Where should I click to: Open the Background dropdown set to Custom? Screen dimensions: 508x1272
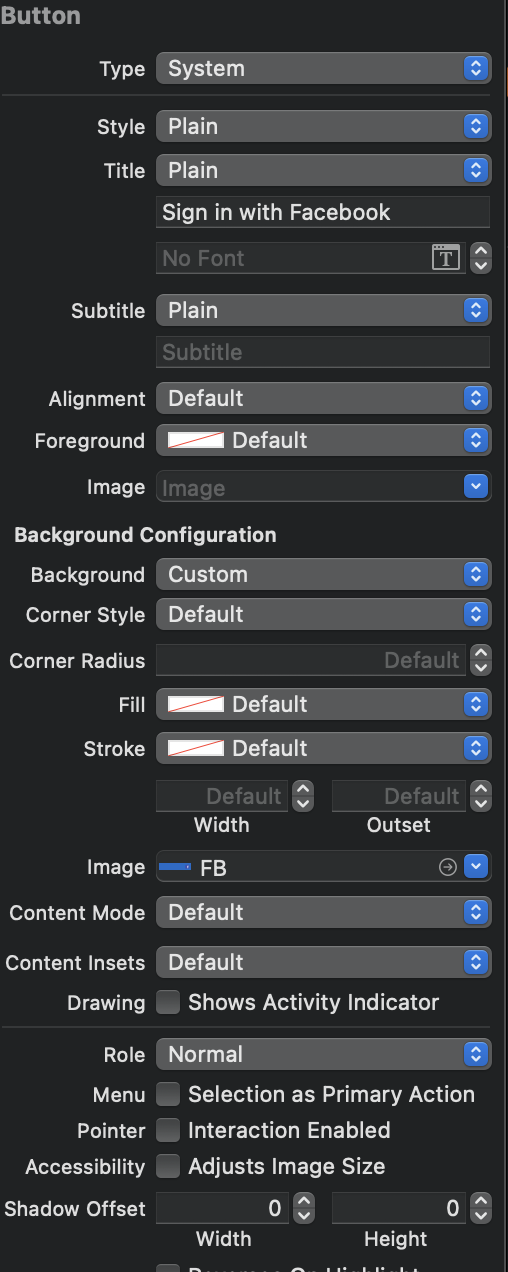click(x=323, y=575)
